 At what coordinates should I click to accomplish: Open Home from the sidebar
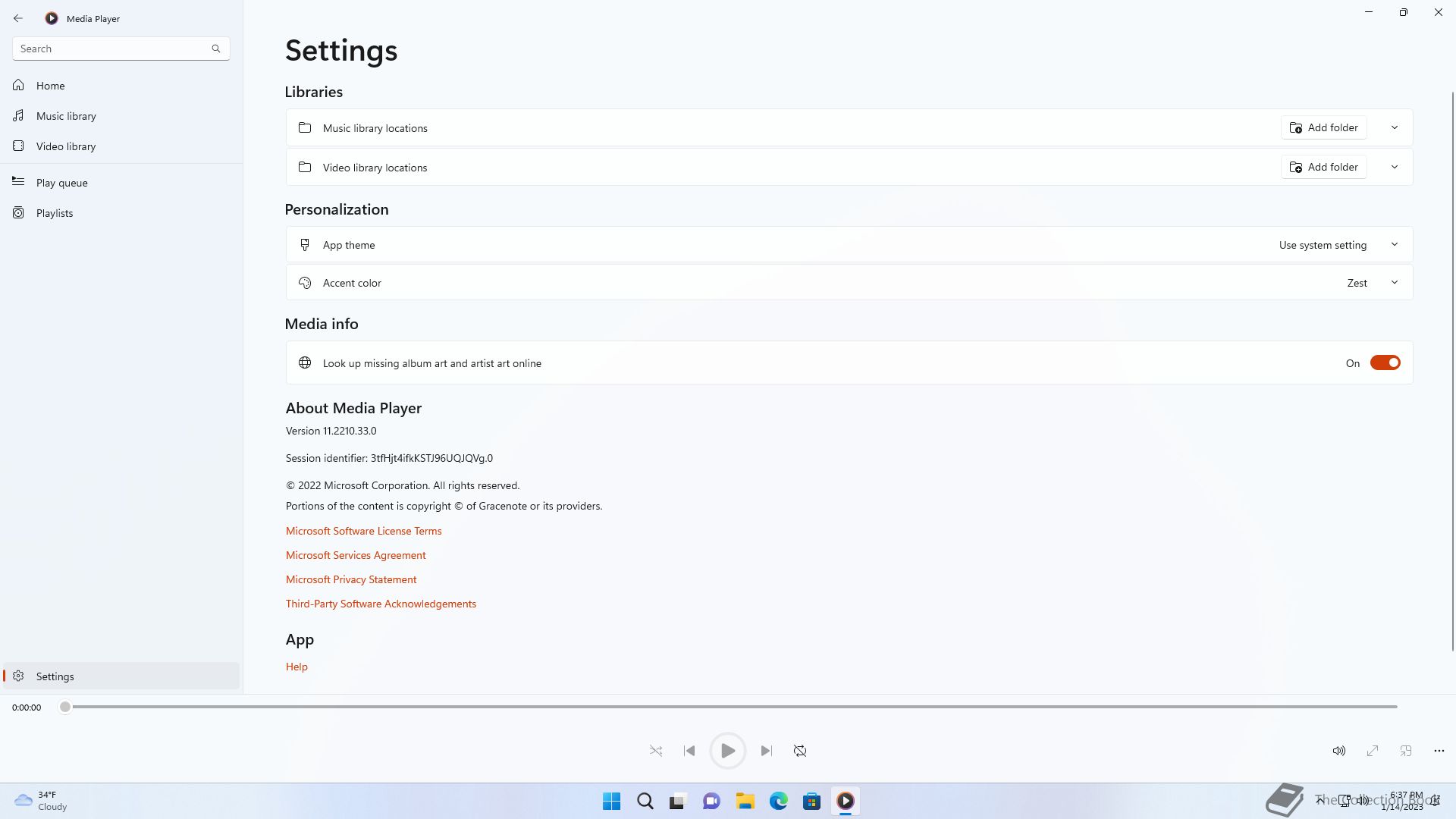pos(121,86)
